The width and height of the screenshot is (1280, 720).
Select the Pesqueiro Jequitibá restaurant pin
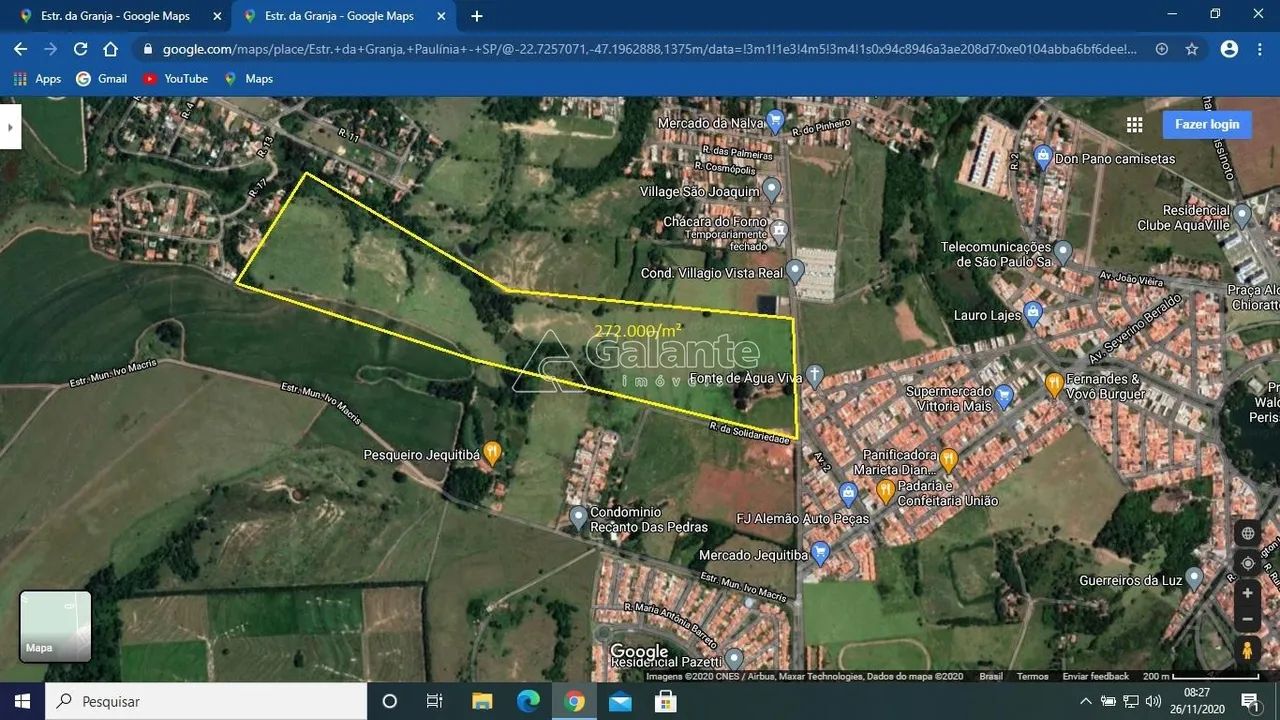[x=492, y=451]
